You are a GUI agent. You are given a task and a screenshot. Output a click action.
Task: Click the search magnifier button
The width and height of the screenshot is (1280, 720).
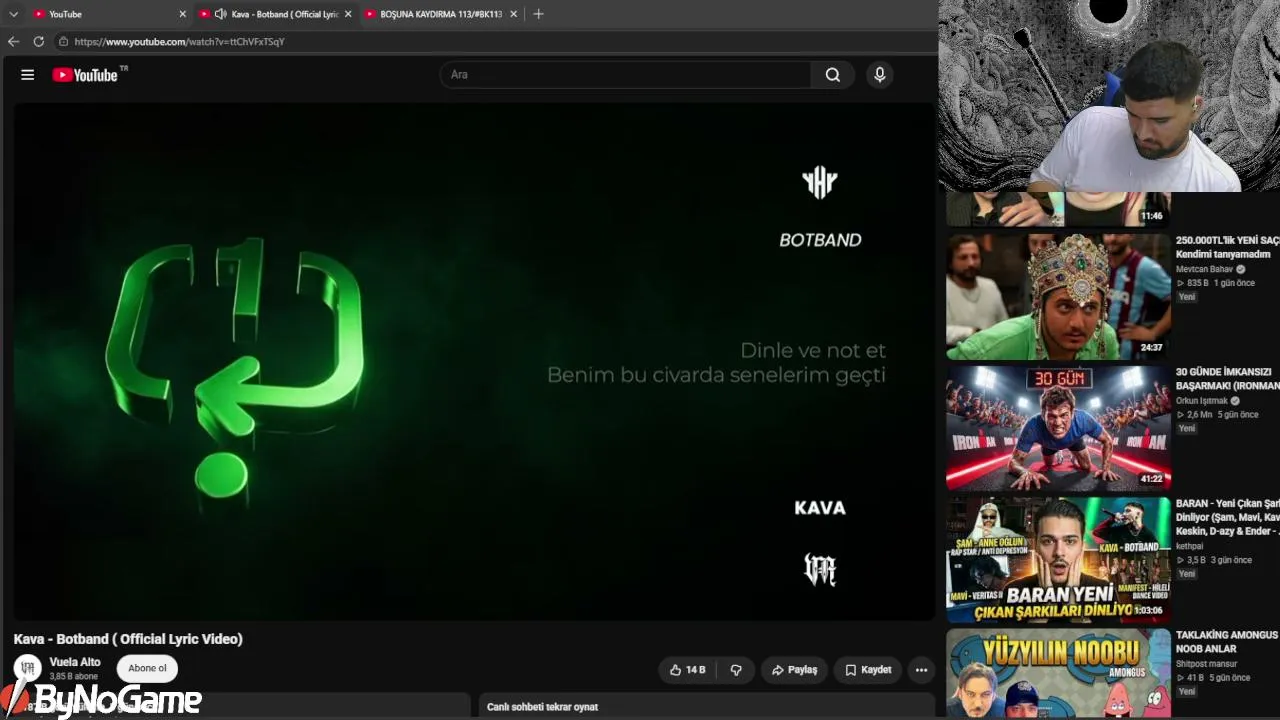832,75
